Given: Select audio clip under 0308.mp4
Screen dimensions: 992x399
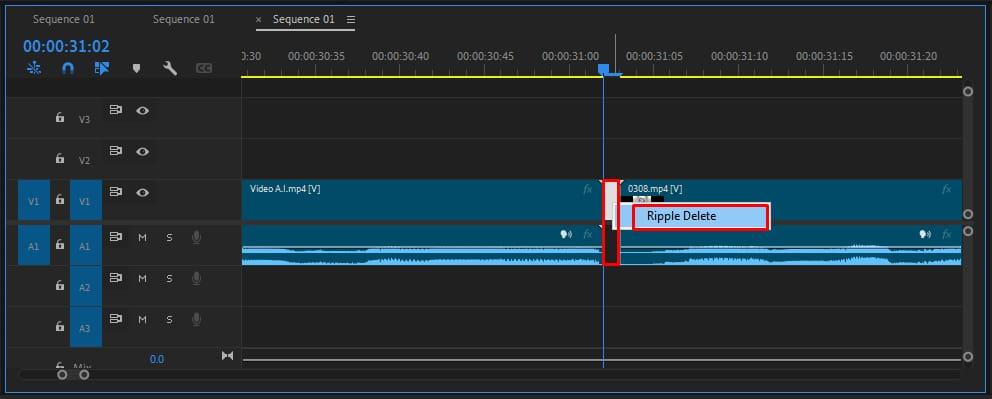Looking at the screenshot, I should point(791,245).
